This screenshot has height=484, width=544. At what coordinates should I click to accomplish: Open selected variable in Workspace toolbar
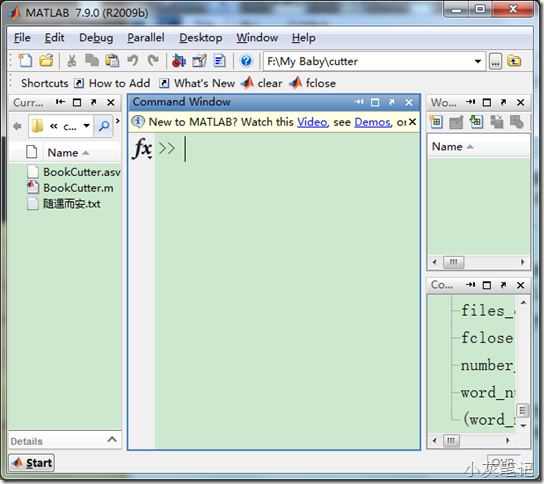coord(456,122)
